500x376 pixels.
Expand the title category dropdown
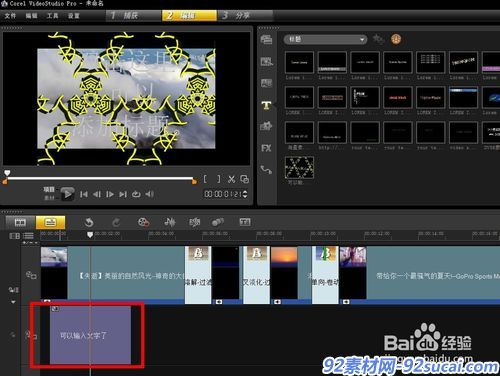325,39
